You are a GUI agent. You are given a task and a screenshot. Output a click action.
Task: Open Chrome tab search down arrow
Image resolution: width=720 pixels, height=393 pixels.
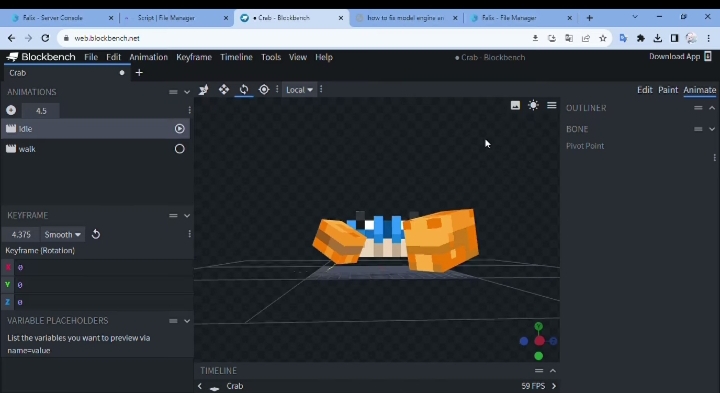click(635, 17)
